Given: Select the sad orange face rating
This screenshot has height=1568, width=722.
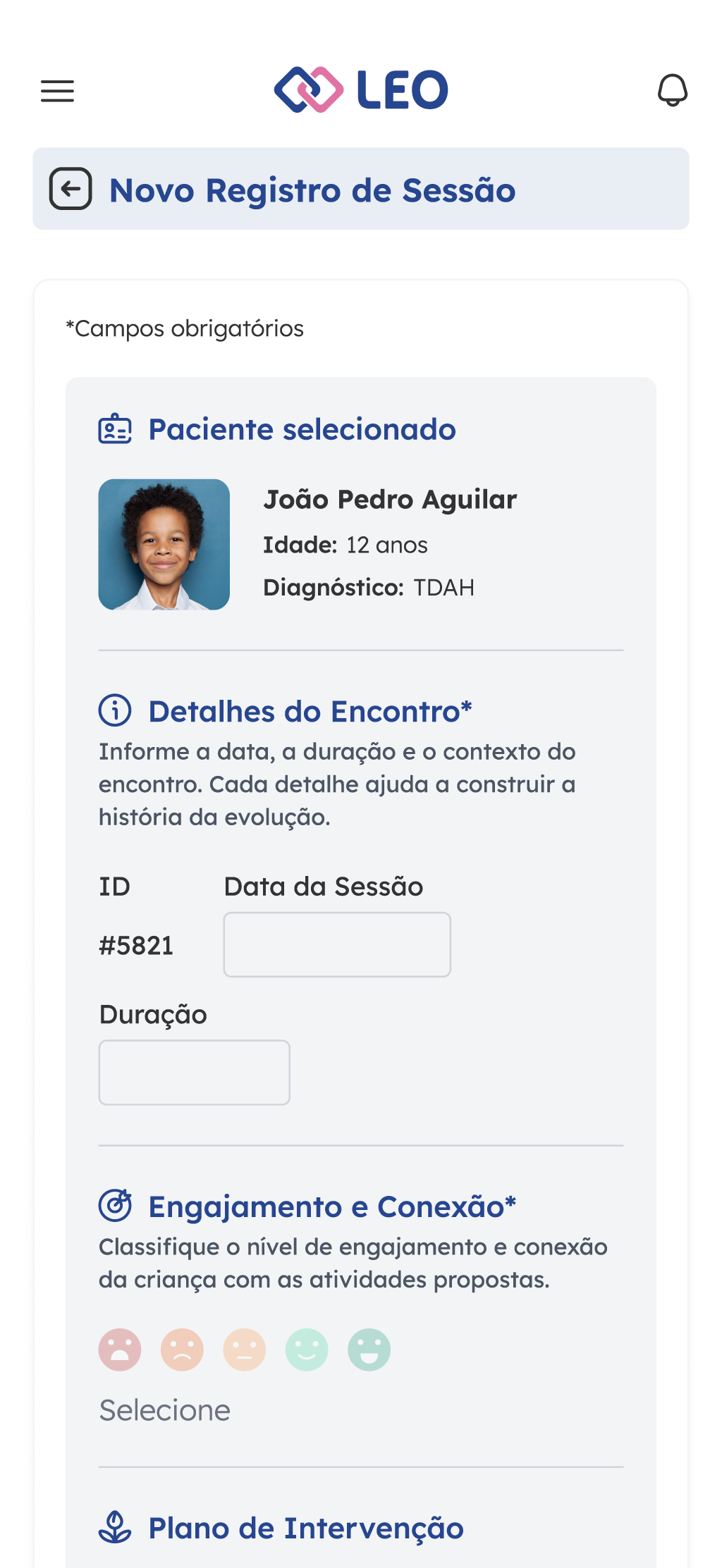Looking at the screenshot, I should pyautogui.click(x=182, y=1350).
